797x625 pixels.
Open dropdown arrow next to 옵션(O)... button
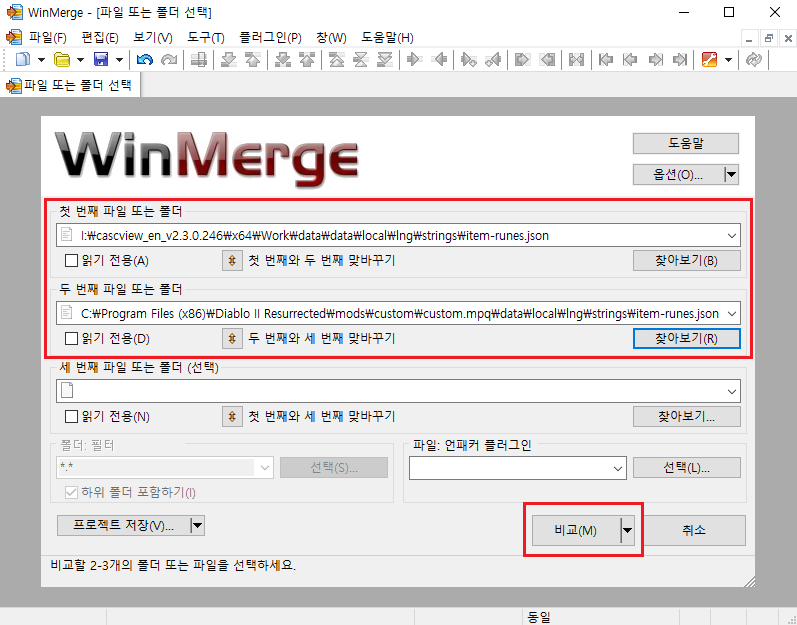[x=731, y=175]
